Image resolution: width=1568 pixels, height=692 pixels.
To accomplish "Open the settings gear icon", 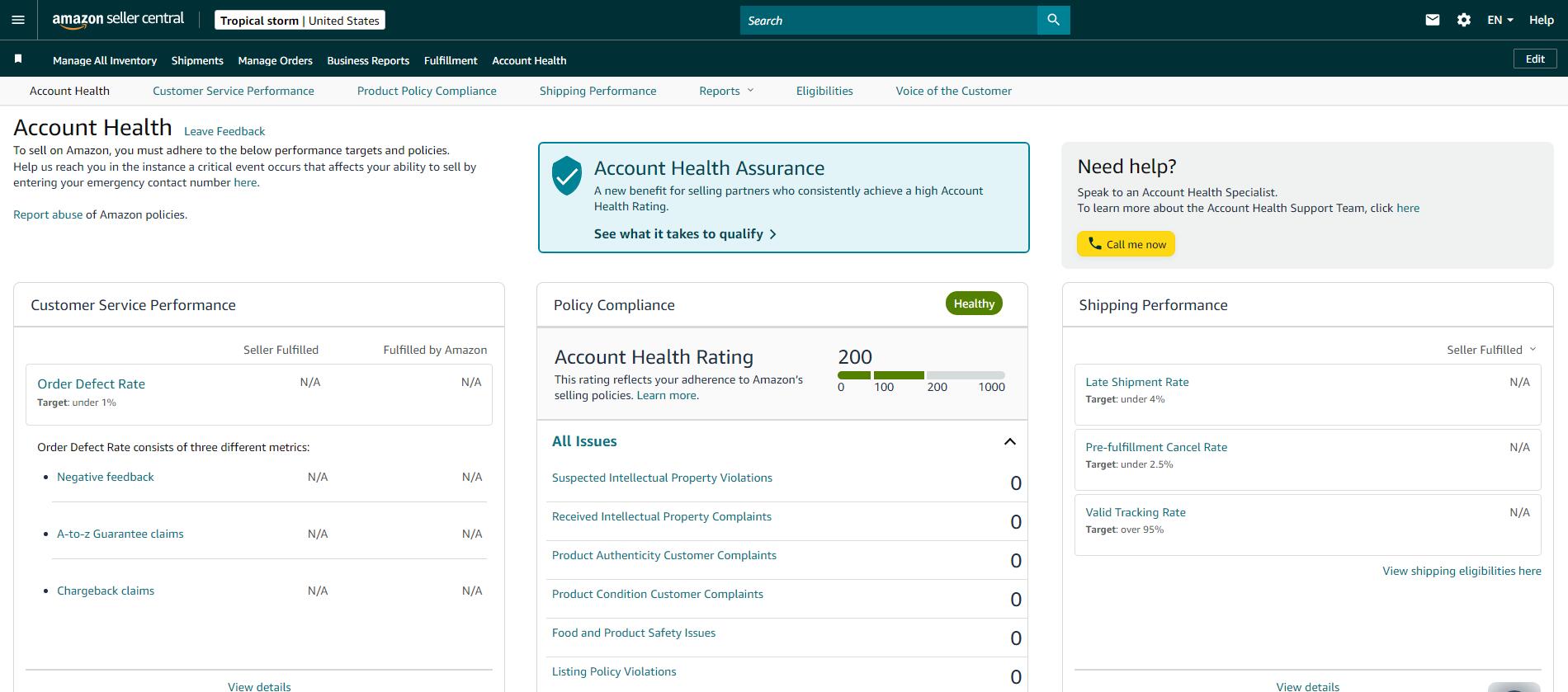I will (1464, 20).
